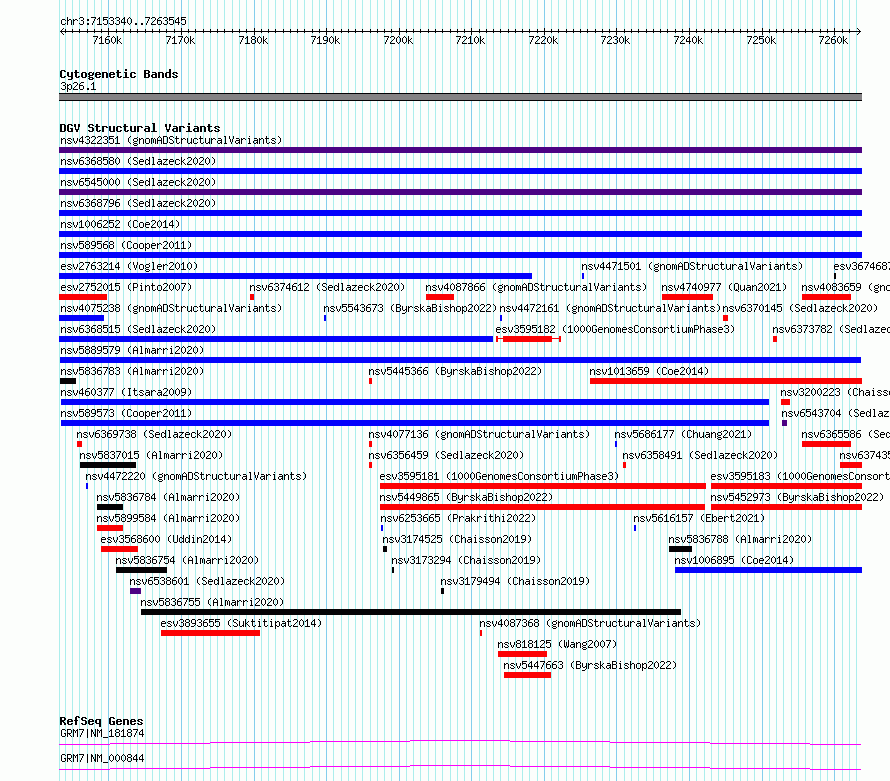Viewport: 890px width, 781px height.
Task: Select the nsv589568 Cooper2011 variant label
Action: (x=126, y=245)
